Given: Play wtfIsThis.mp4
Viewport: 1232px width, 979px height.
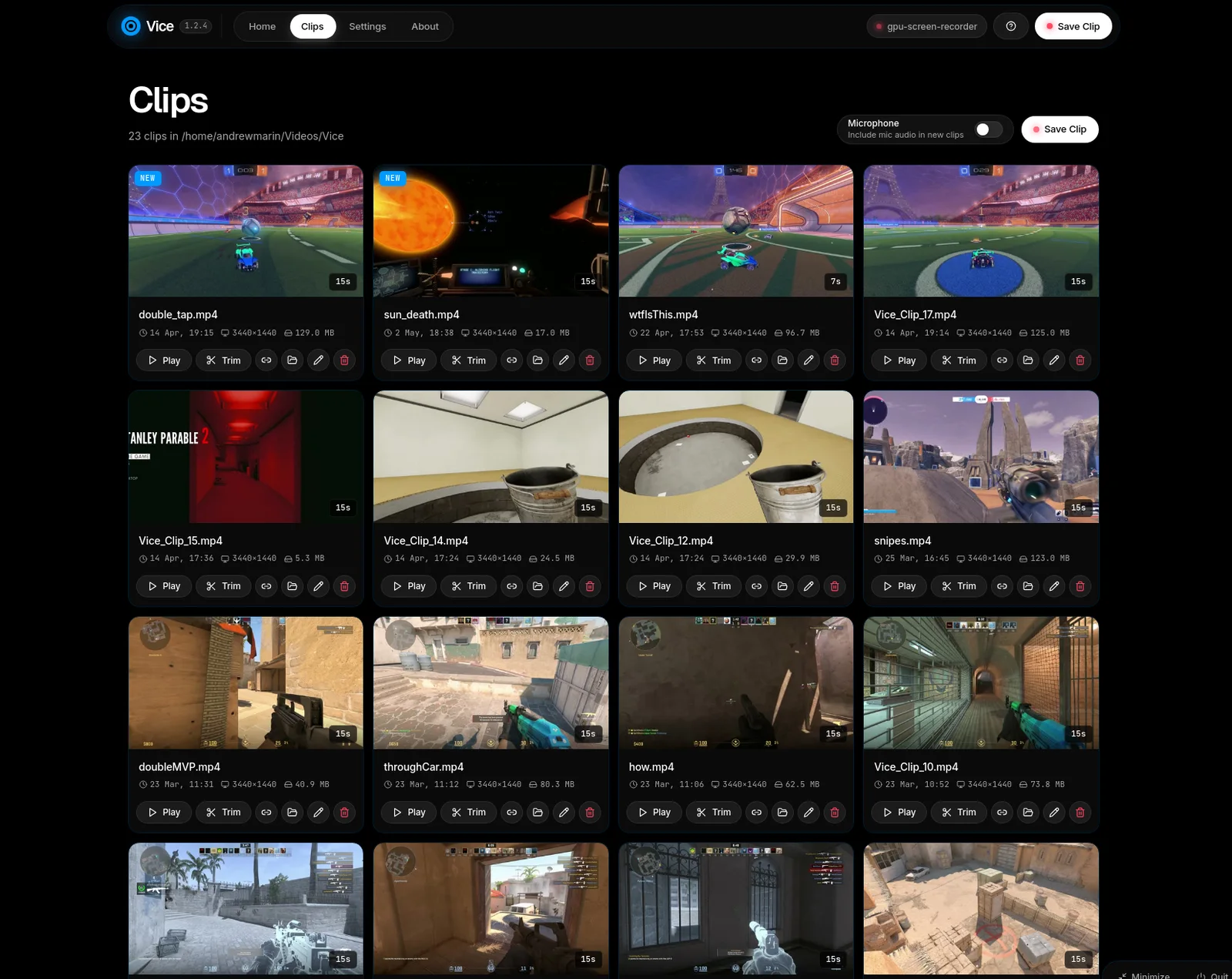Looking at the screenshot, I should 654,360.
